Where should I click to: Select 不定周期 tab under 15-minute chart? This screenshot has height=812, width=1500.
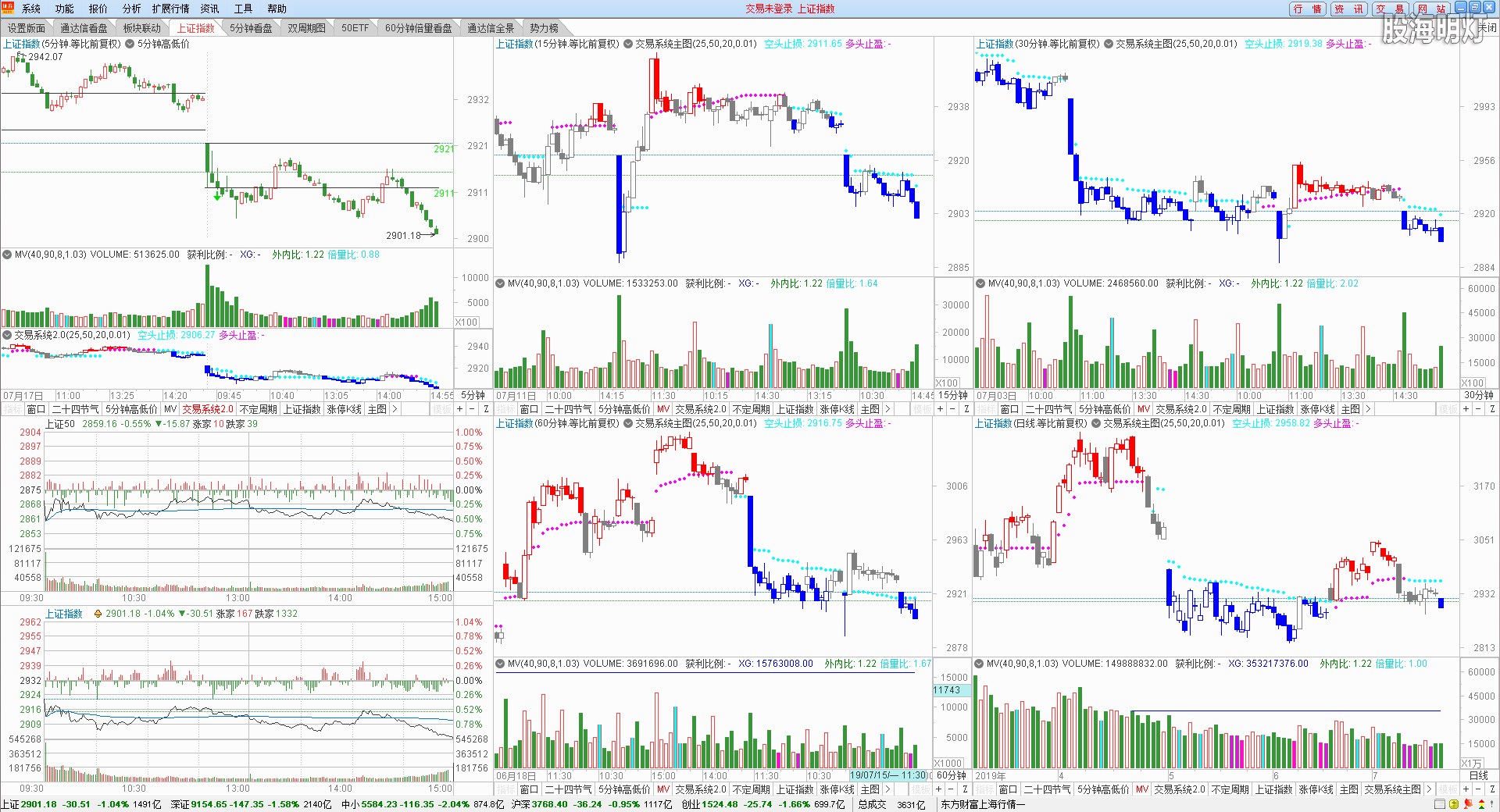click(751, 409)
